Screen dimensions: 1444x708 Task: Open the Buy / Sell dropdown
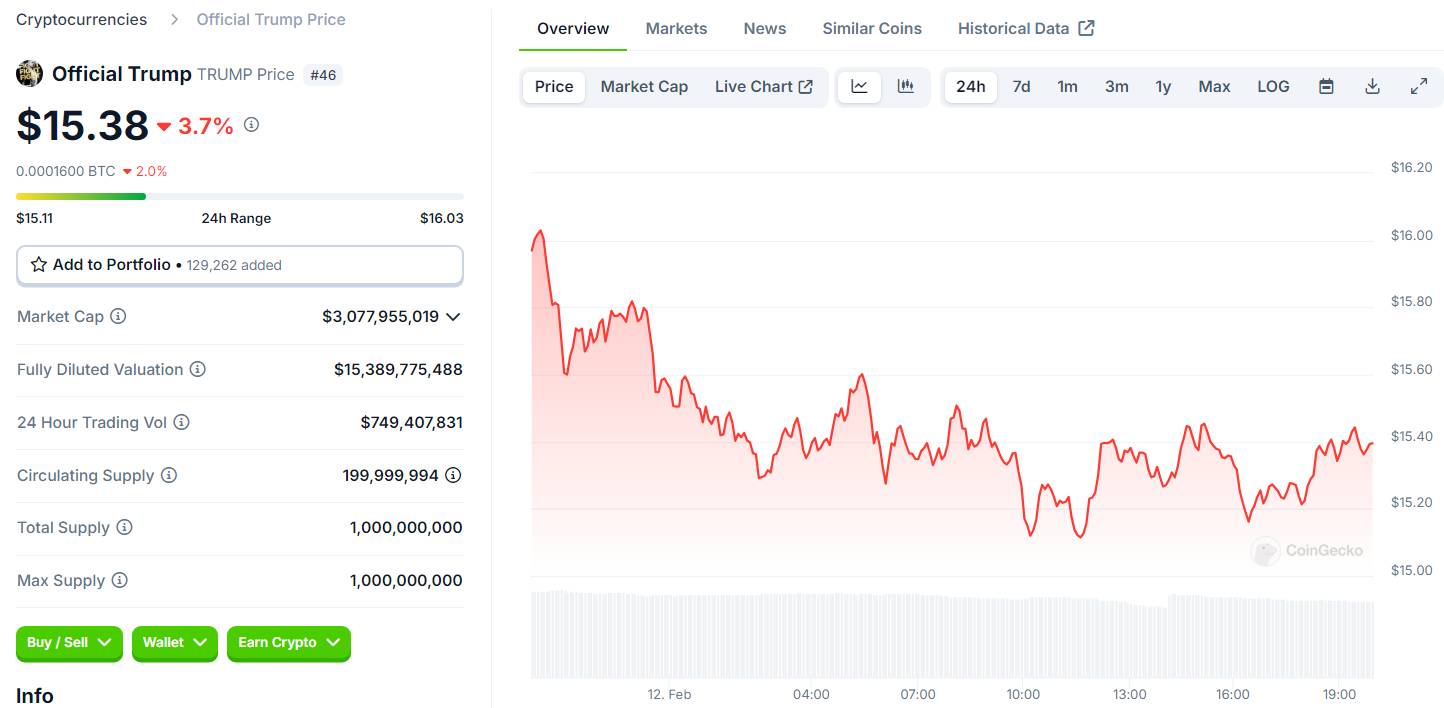point(69,643)
